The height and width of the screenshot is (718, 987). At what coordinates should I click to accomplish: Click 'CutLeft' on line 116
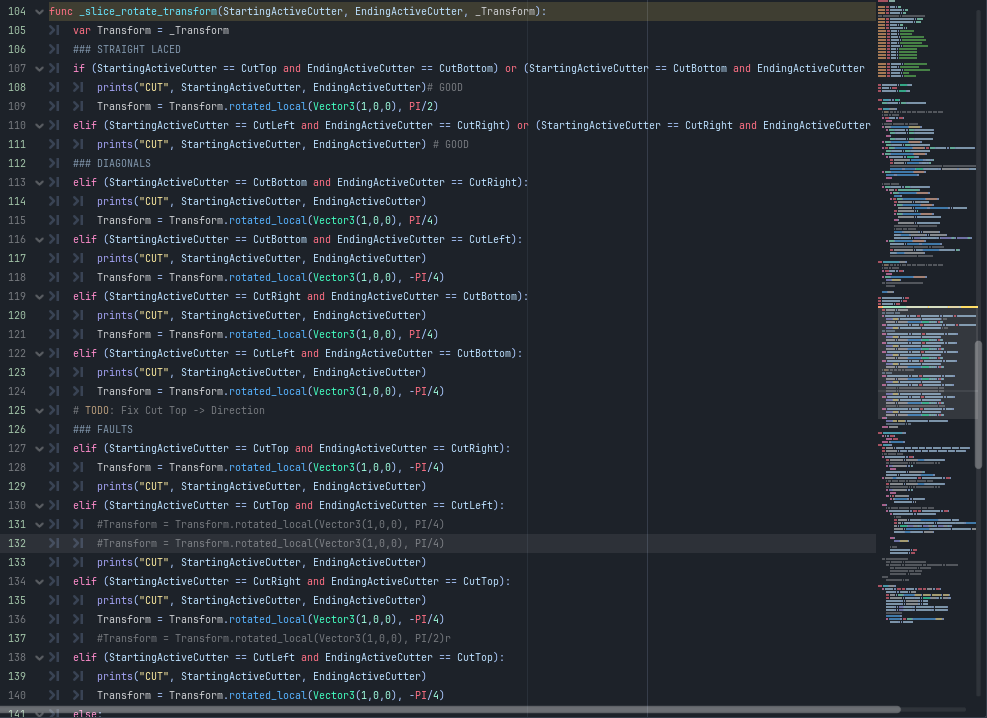point(490,239)
